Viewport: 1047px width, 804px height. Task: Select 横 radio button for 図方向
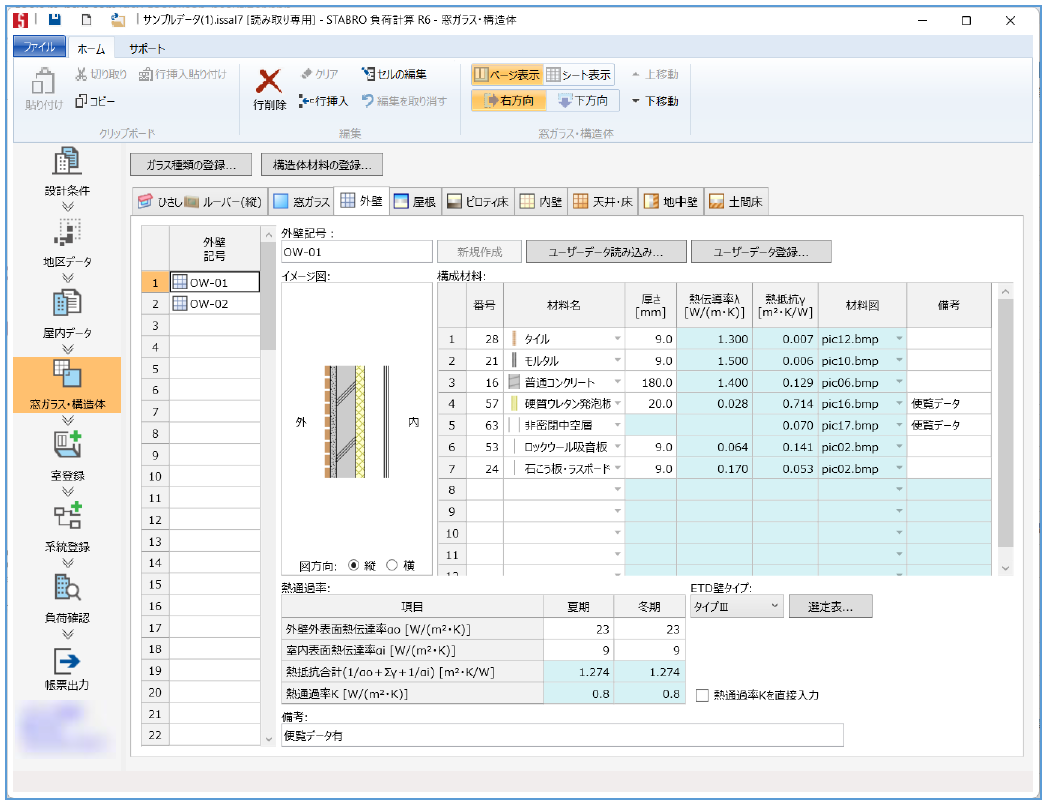tap(392, 565)
